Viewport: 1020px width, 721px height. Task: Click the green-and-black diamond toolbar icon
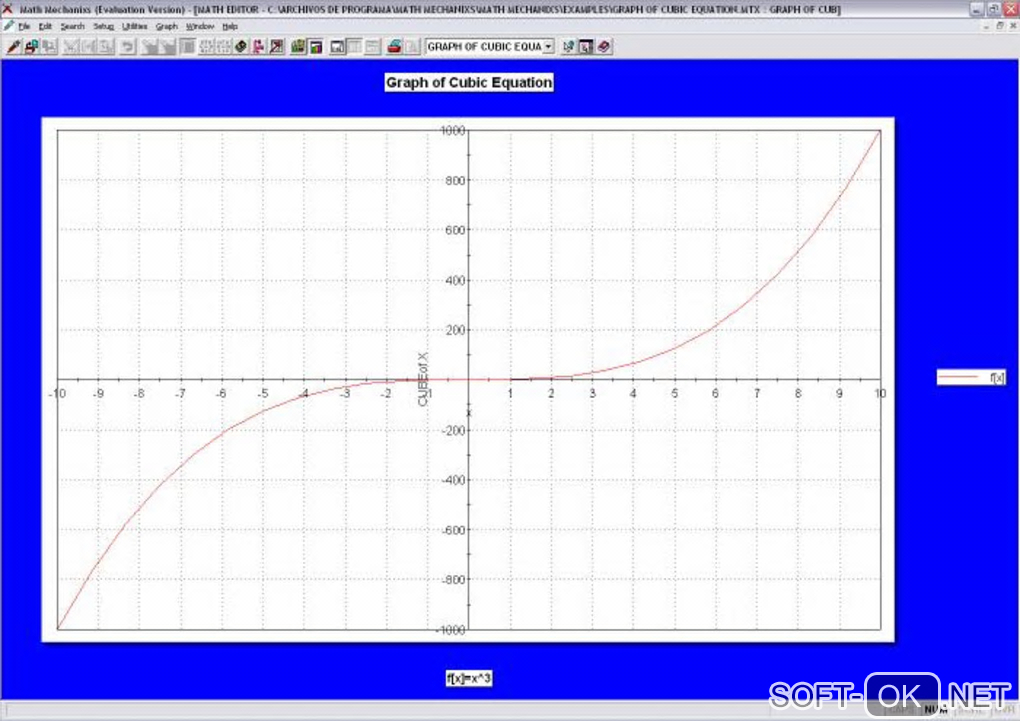point(241,46)
